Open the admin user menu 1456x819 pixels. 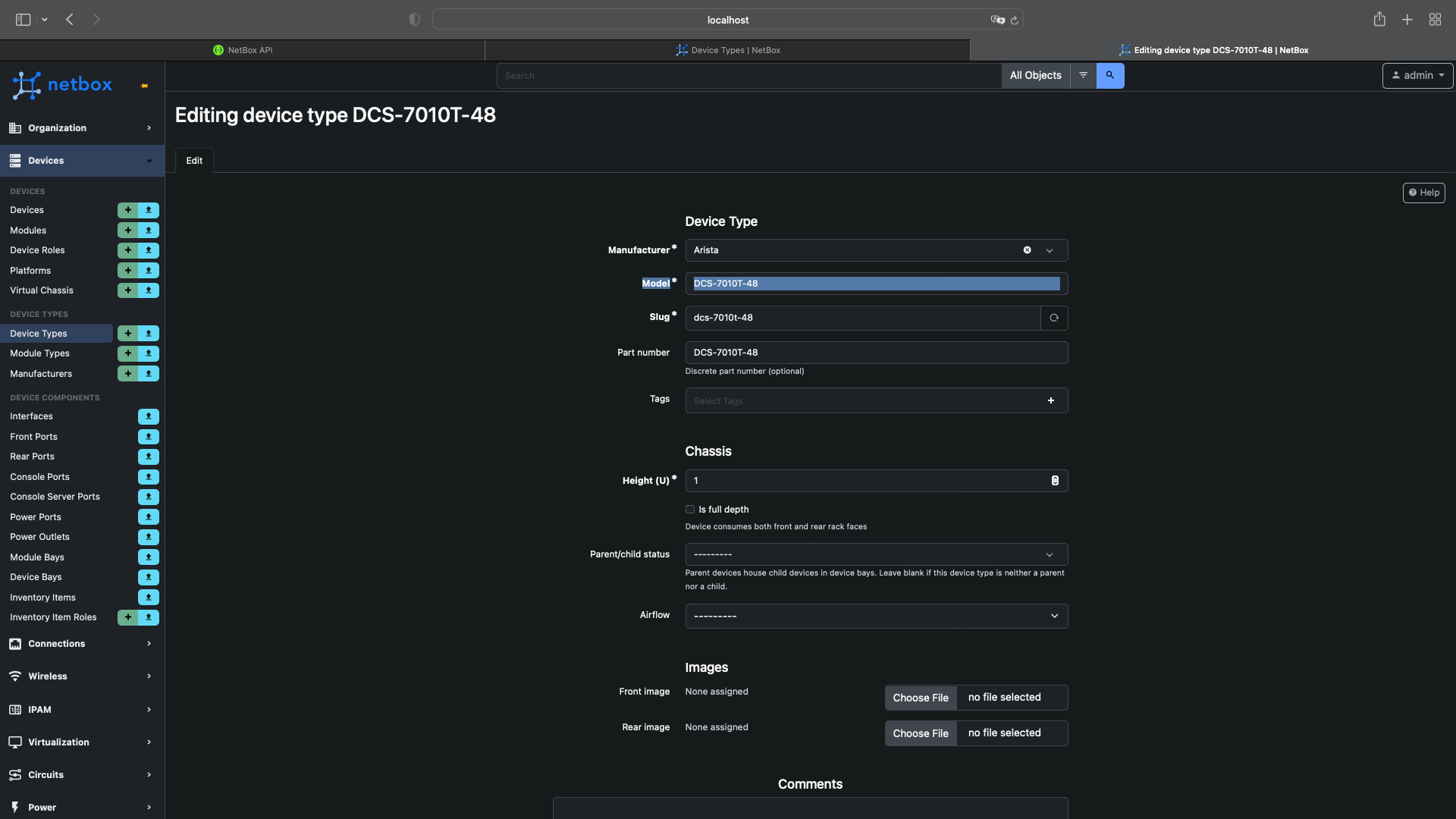coord(1417,75)
